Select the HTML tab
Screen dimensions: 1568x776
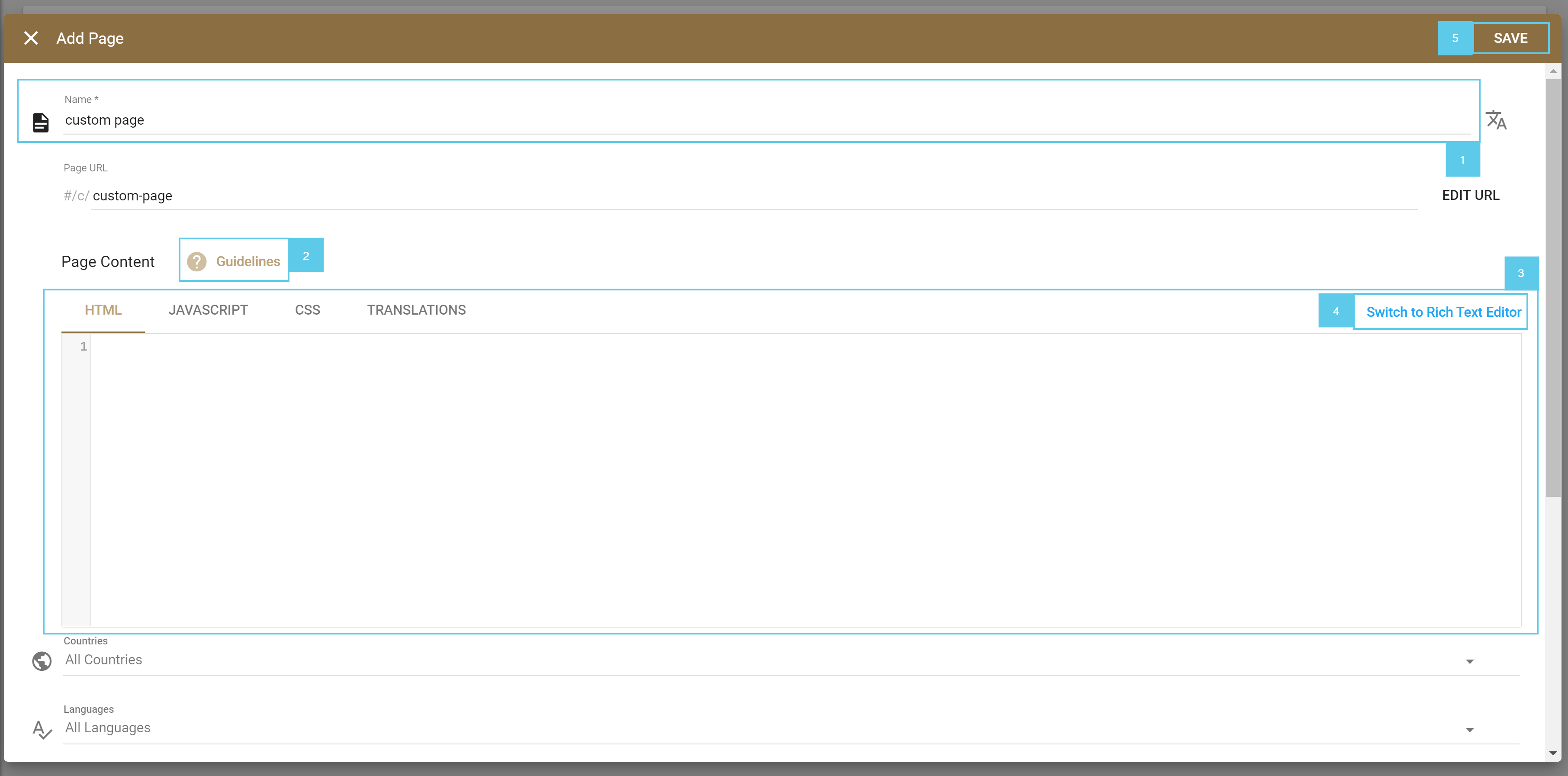[x=103, y=310]
